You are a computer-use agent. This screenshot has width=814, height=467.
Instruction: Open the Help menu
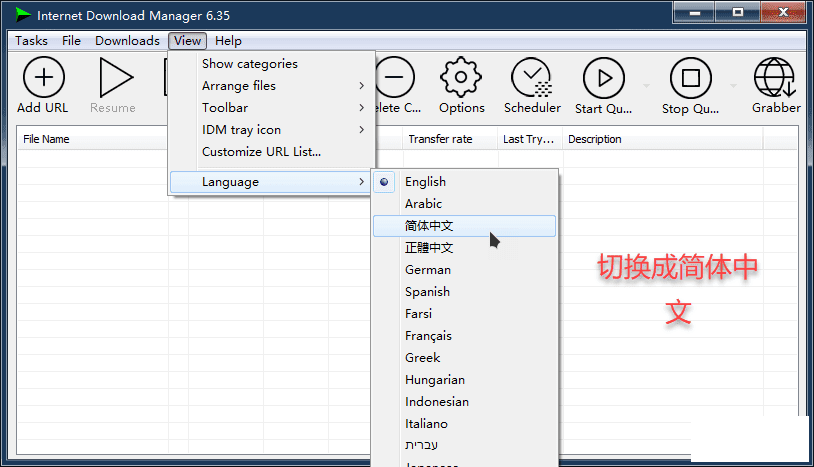tap(228, 40)
